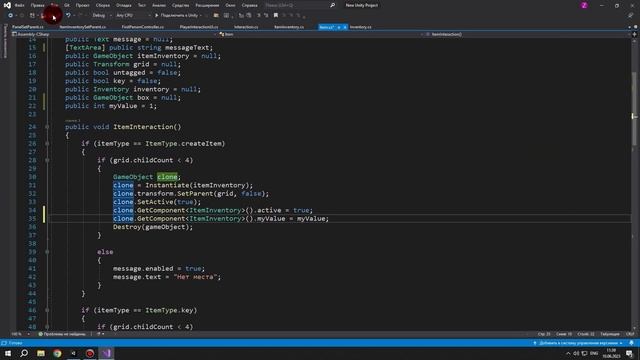The width and height of the screenshot is (640, 360).
Task: Click the feedback icon at toolbar right end
Action: pyautogui.click(x=631, y=16)
